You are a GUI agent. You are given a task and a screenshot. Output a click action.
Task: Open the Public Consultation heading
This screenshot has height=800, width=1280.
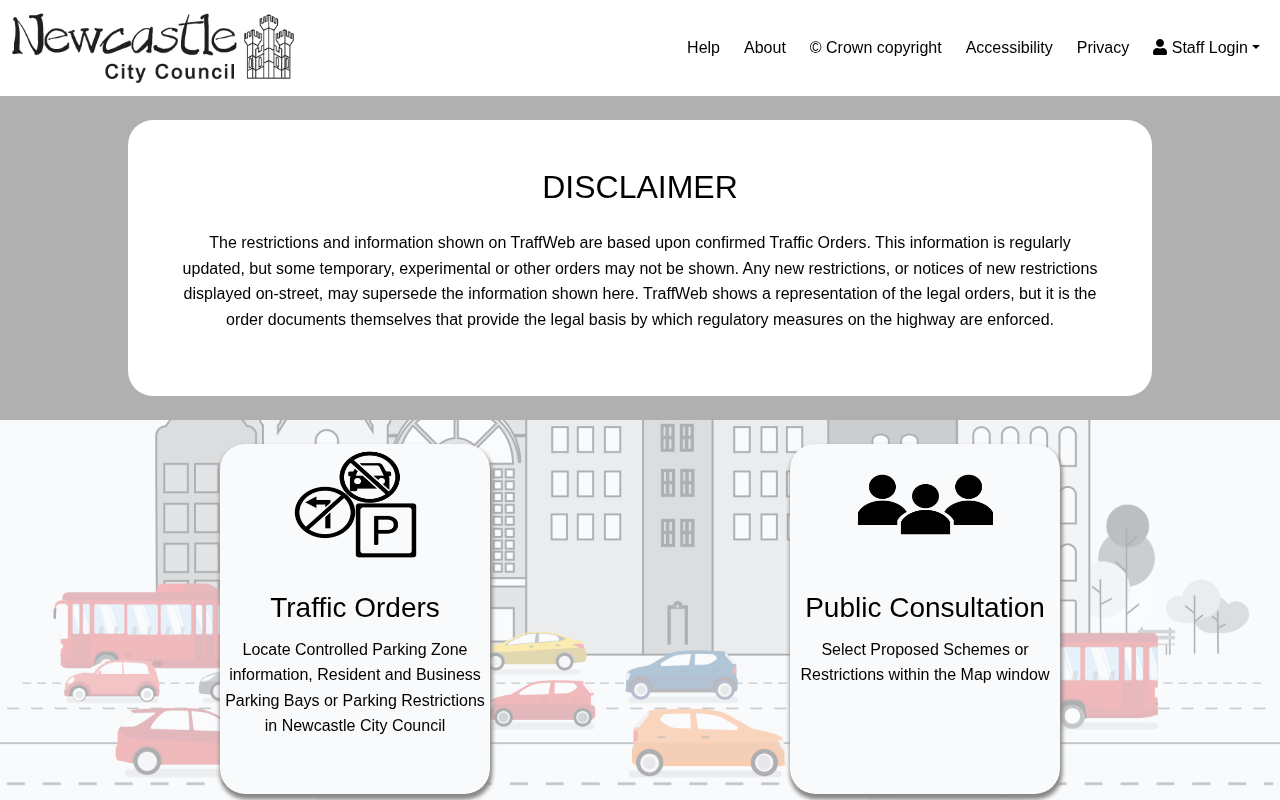[925, 607]
